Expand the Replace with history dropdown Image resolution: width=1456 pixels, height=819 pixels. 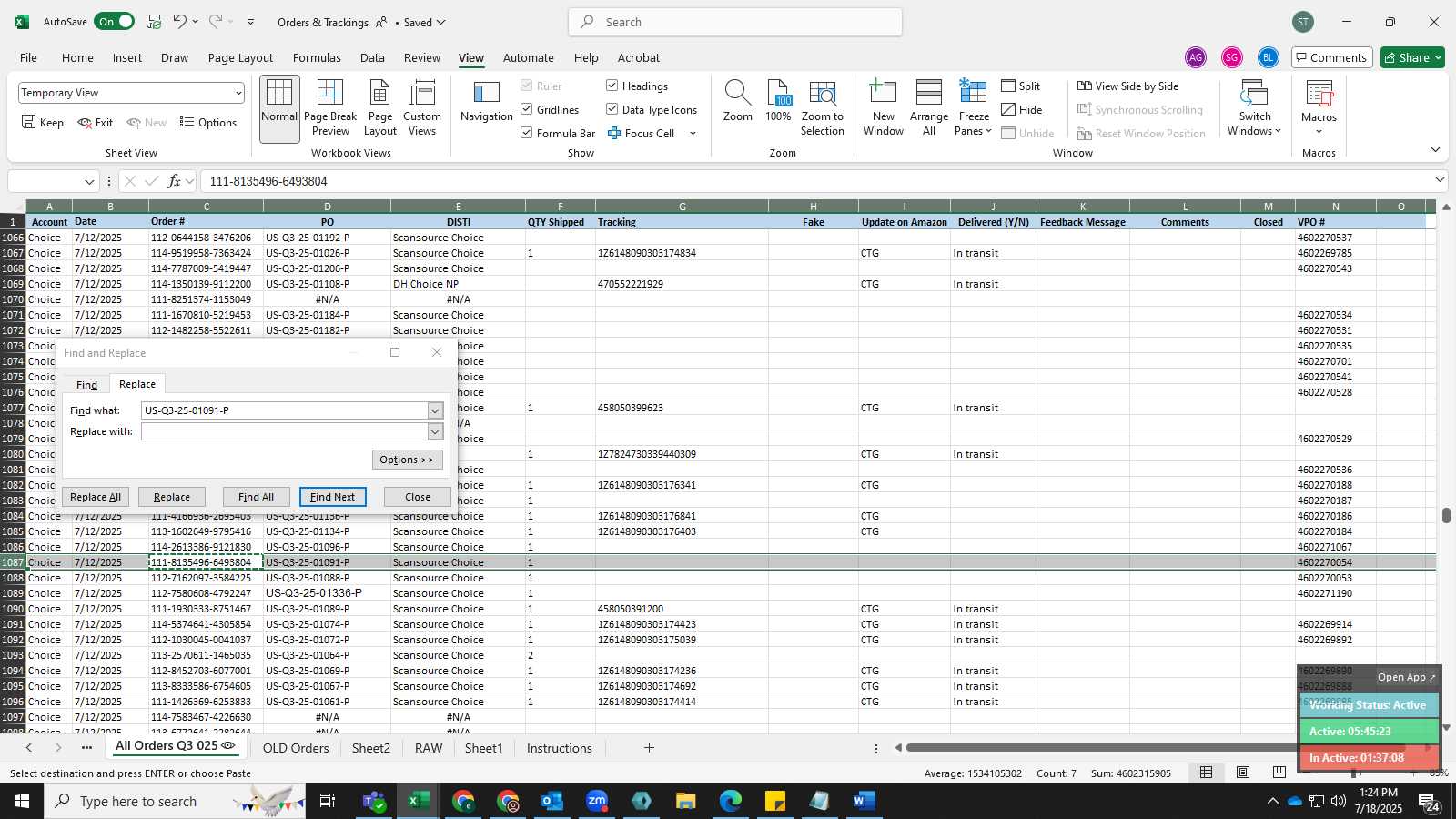(x=435, y=431)
